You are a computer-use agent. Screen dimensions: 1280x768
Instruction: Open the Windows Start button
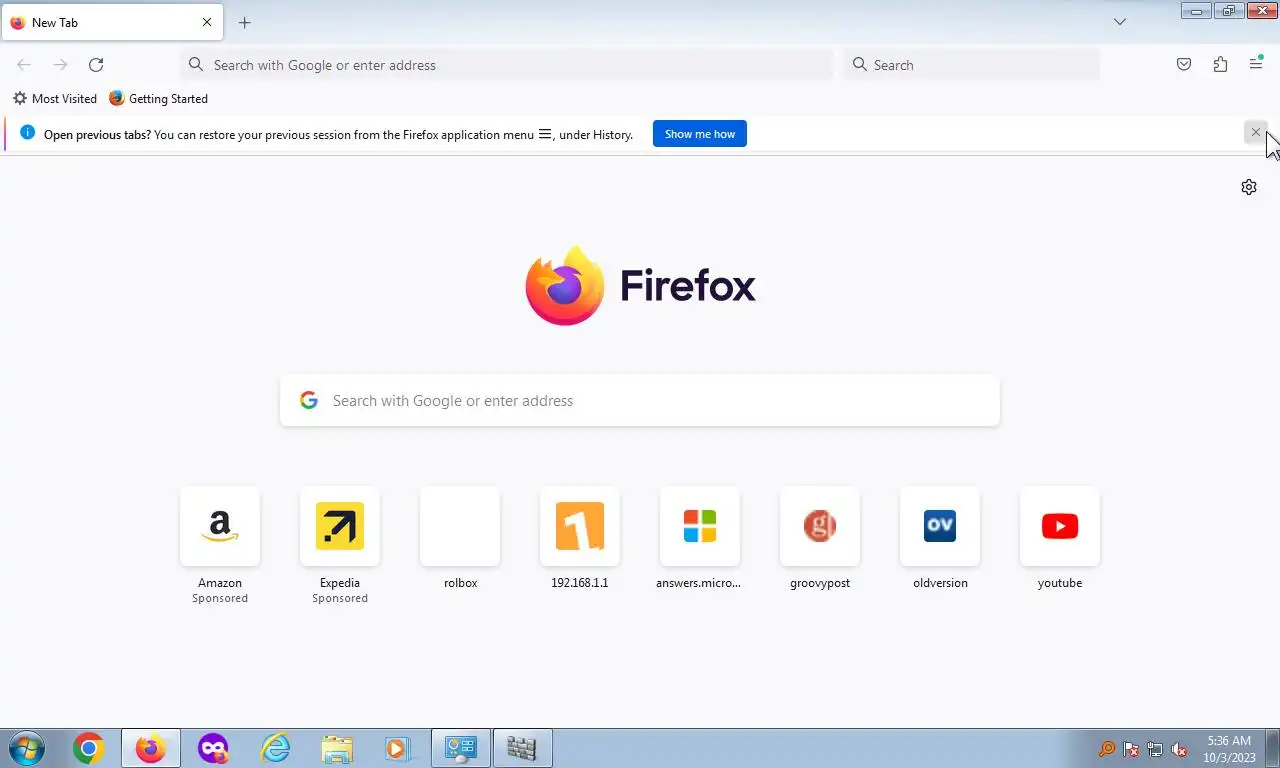(x=27, y=748)
